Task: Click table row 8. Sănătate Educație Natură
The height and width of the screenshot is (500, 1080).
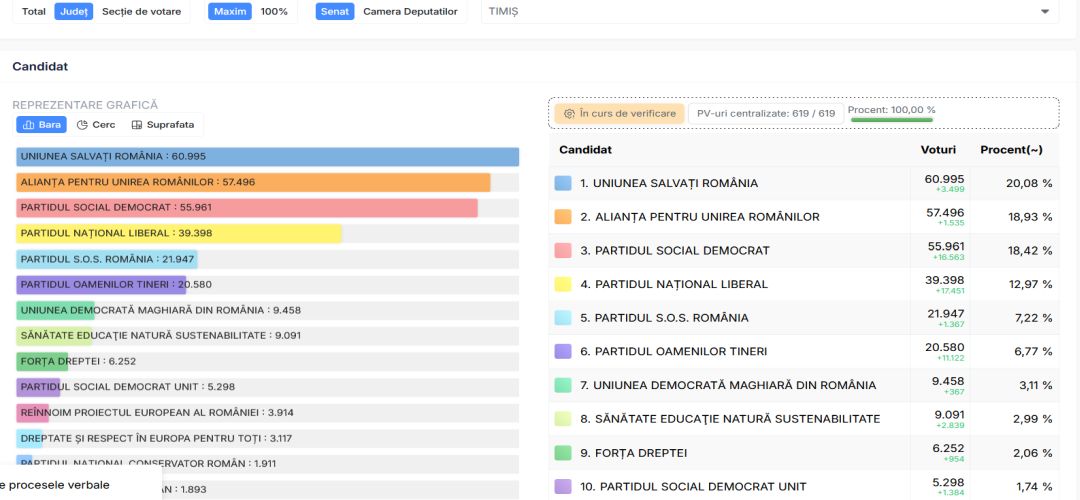Action: click(x=804, y=419)
